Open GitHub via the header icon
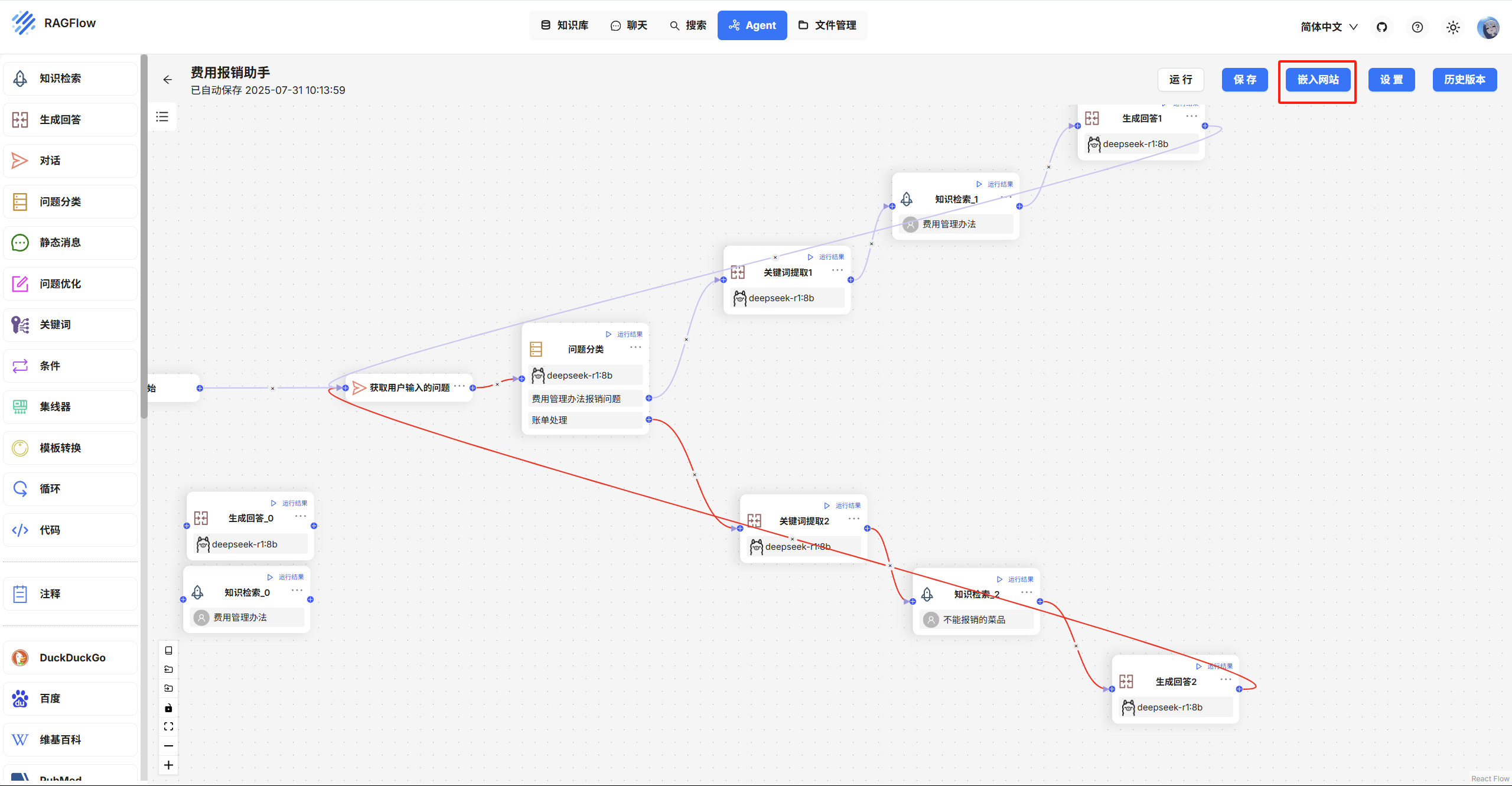The height and width of the screenshot is (786, 1512). 1381,27
